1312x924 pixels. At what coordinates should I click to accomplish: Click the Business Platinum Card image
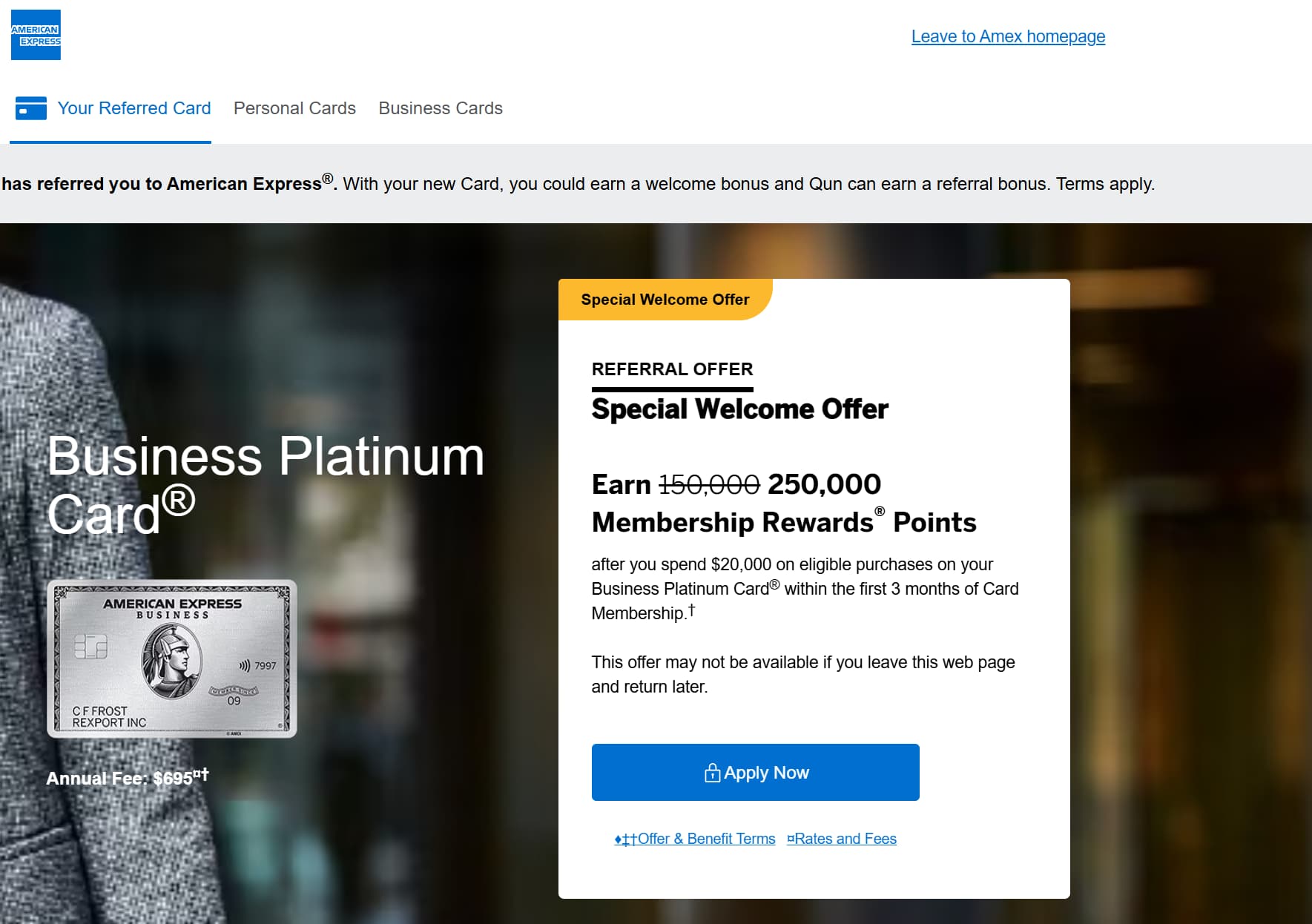[x=172, y=659]
